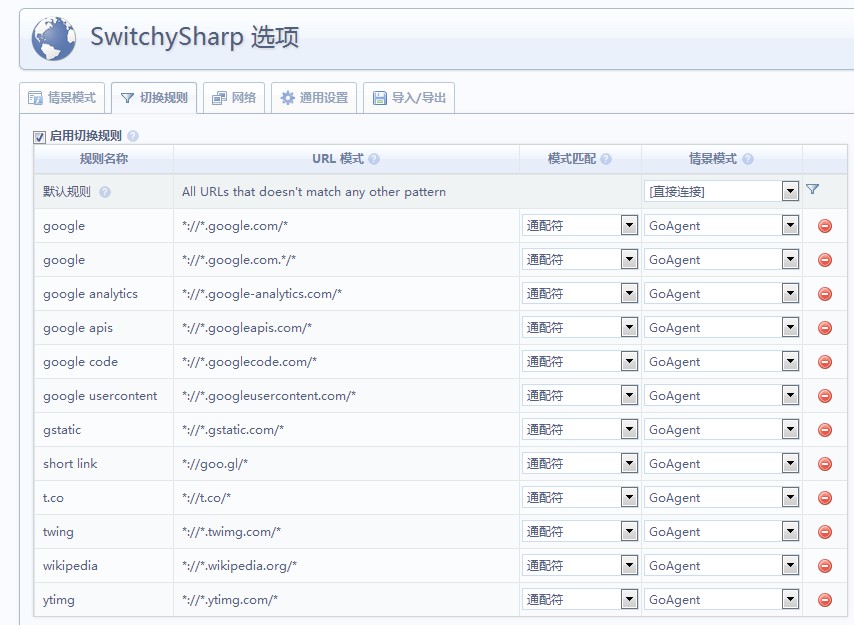The height and width of the screenshot is (625, 854).
Task: Remove the google apis rule
Action: (x=825, y=328)
